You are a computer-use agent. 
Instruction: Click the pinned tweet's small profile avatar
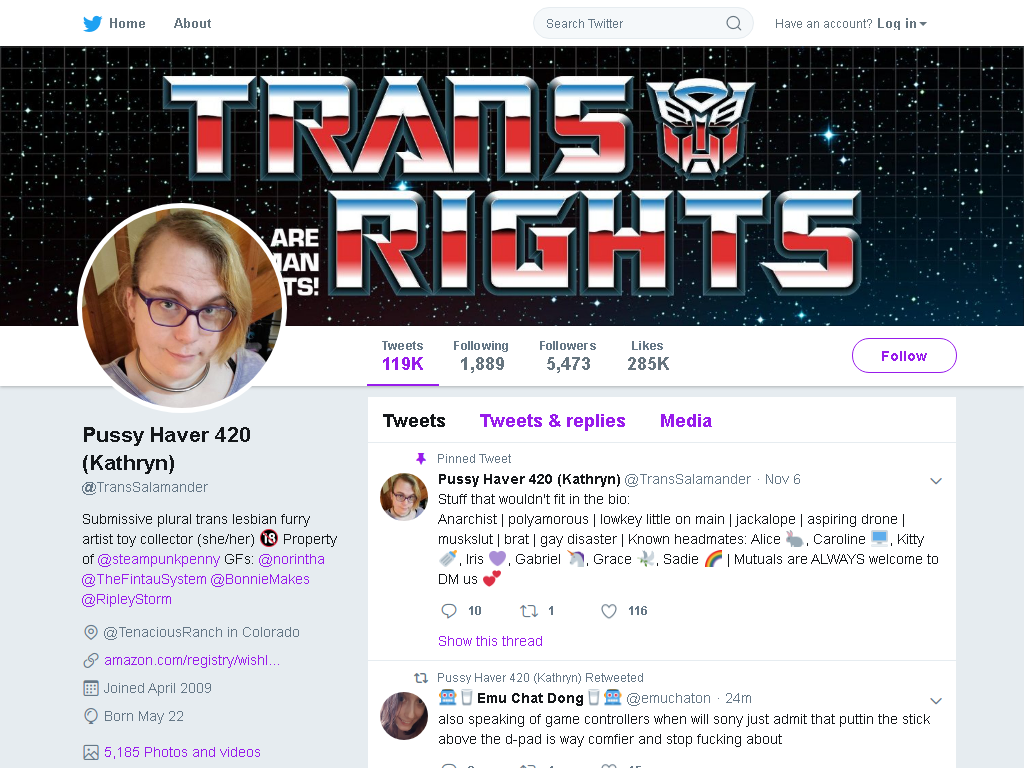pyautogui.click(x=404, y=496)
